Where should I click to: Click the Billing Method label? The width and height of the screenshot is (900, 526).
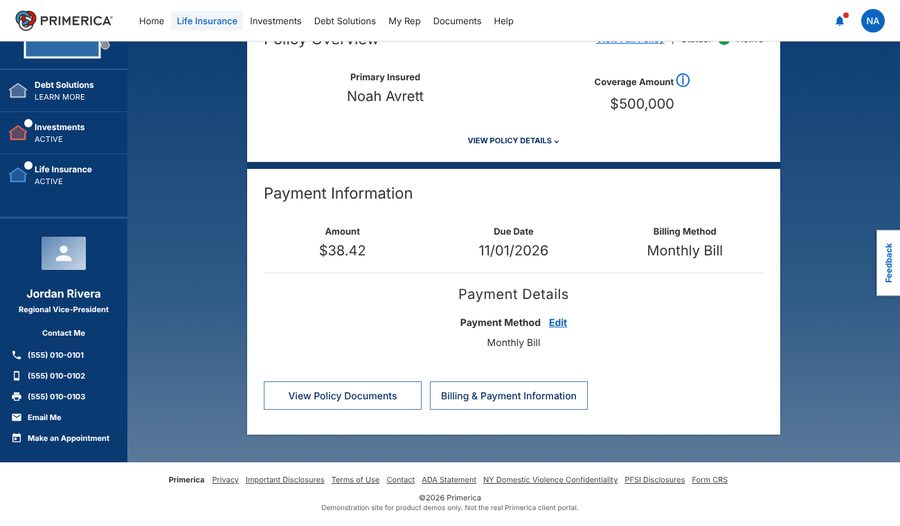685,231
